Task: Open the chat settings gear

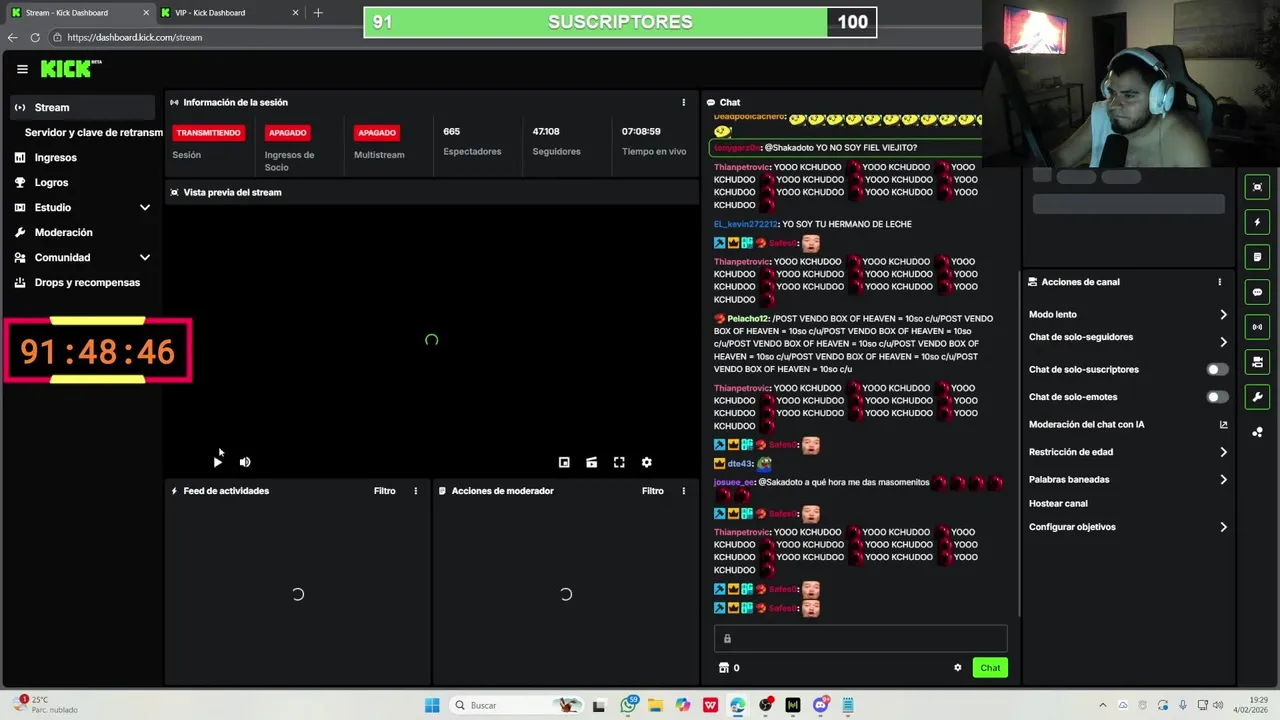Action: coord(958,668)
